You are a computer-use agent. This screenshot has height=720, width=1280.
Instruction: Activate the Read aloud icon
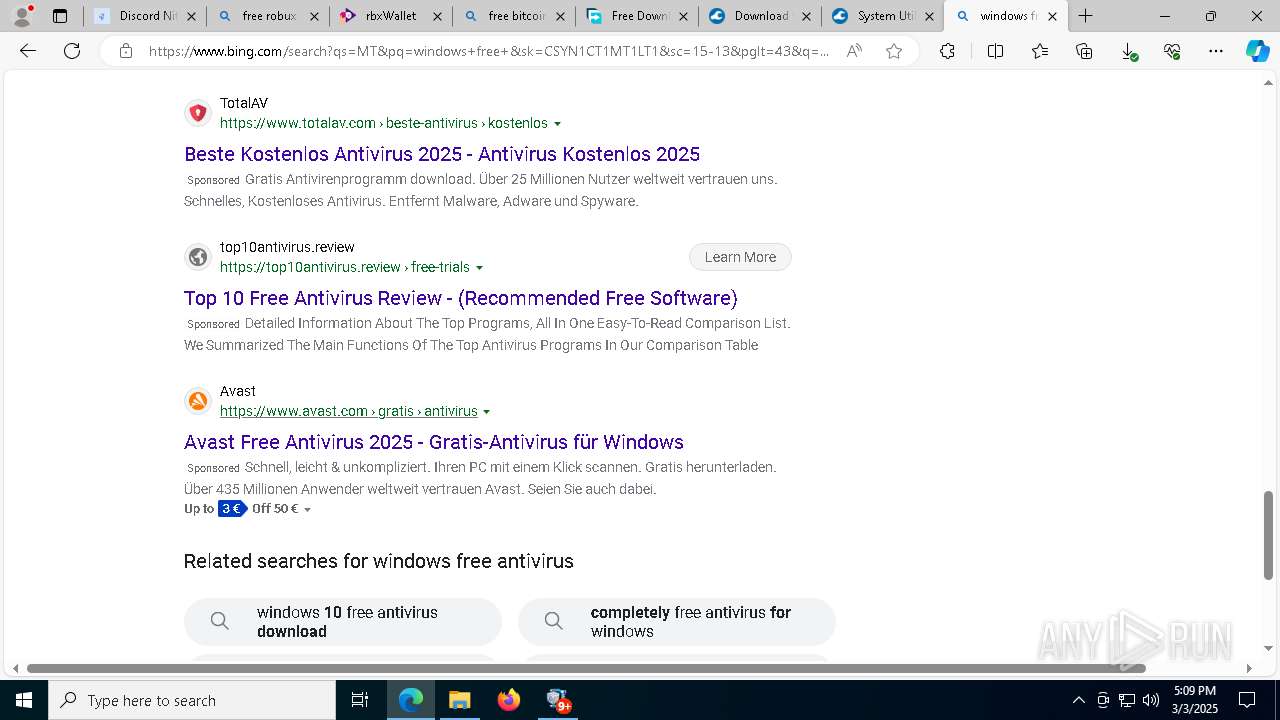854,51
